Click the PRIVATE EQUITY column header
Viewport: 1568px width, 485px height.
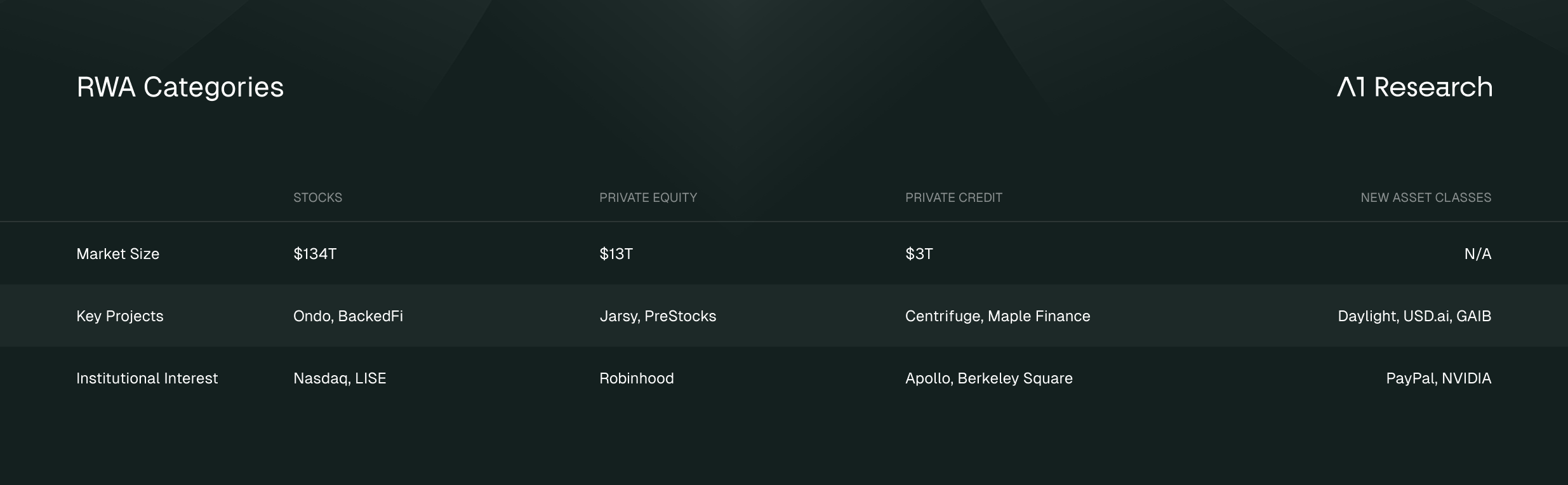pos(648,197)
